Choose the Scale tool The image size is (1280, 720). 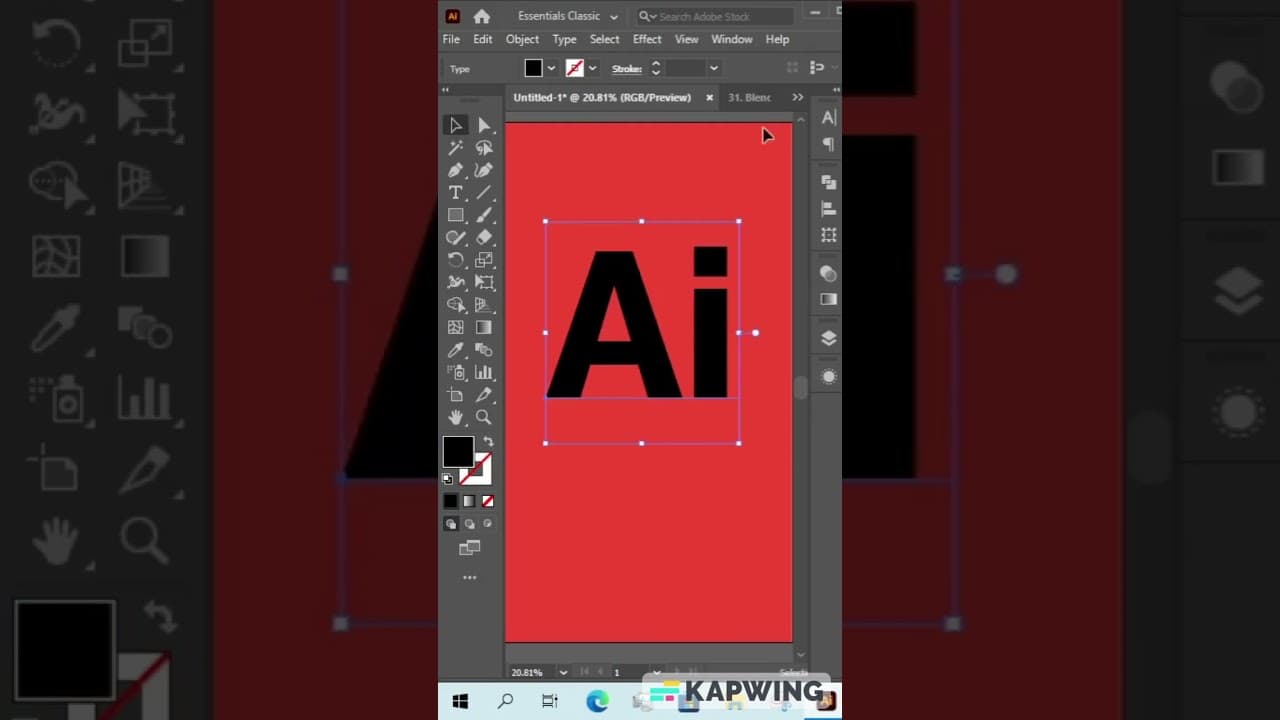pos(484,260)
